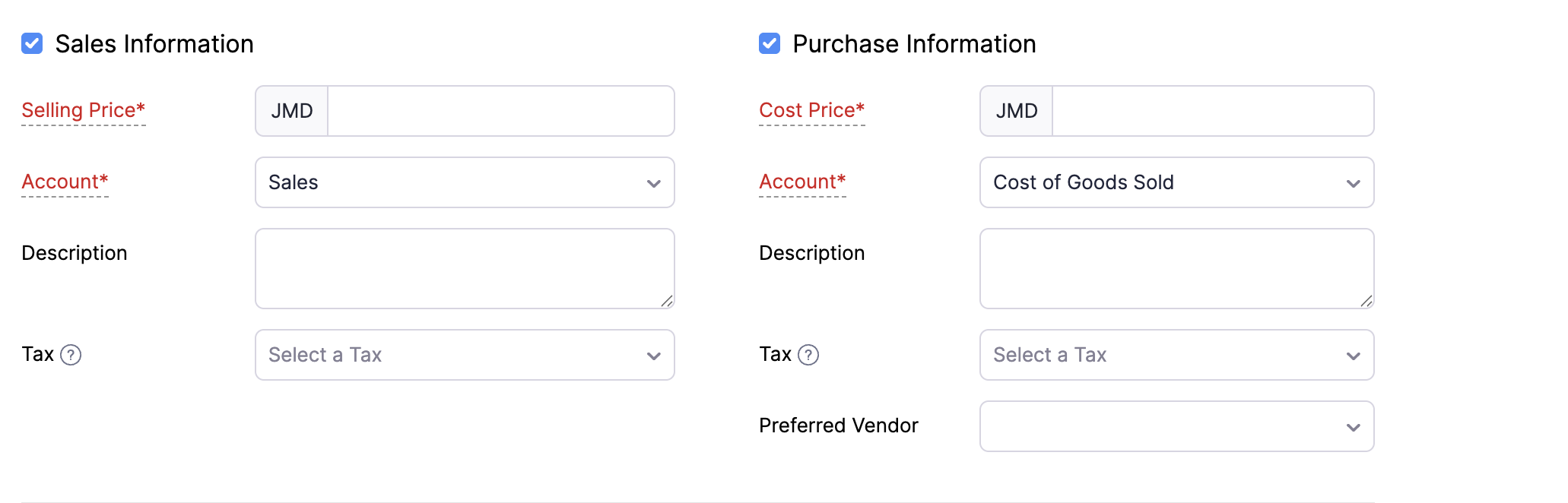Viewport: 1568px width, 503px height.
Task: Click Purchase description resize handle
Action: pyautogui.click(x=1366, y=302)
